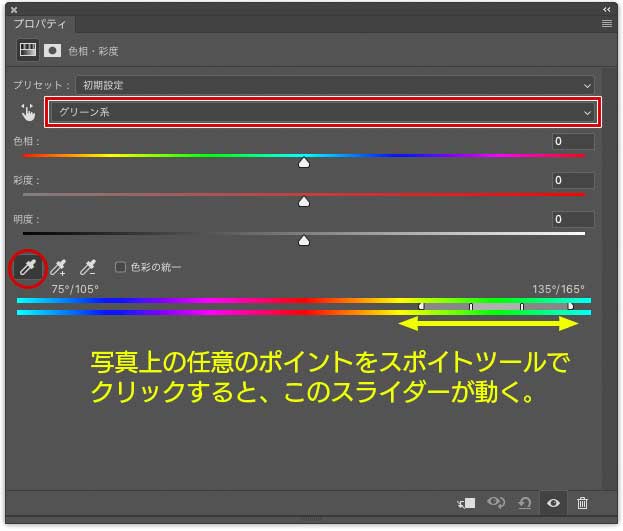Open the グリーン系 color range dropdown
Screen dimensions: 623x531
click(323, 112)
